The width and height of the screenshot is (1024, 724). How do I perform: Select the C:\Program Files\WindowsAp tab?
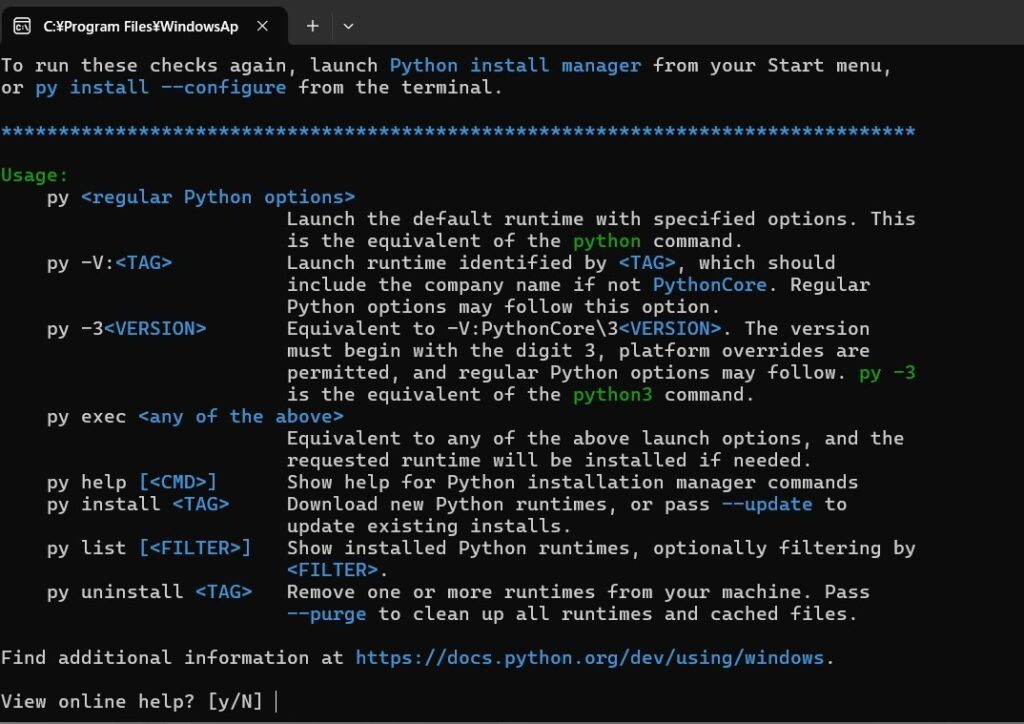coord(140,27)
